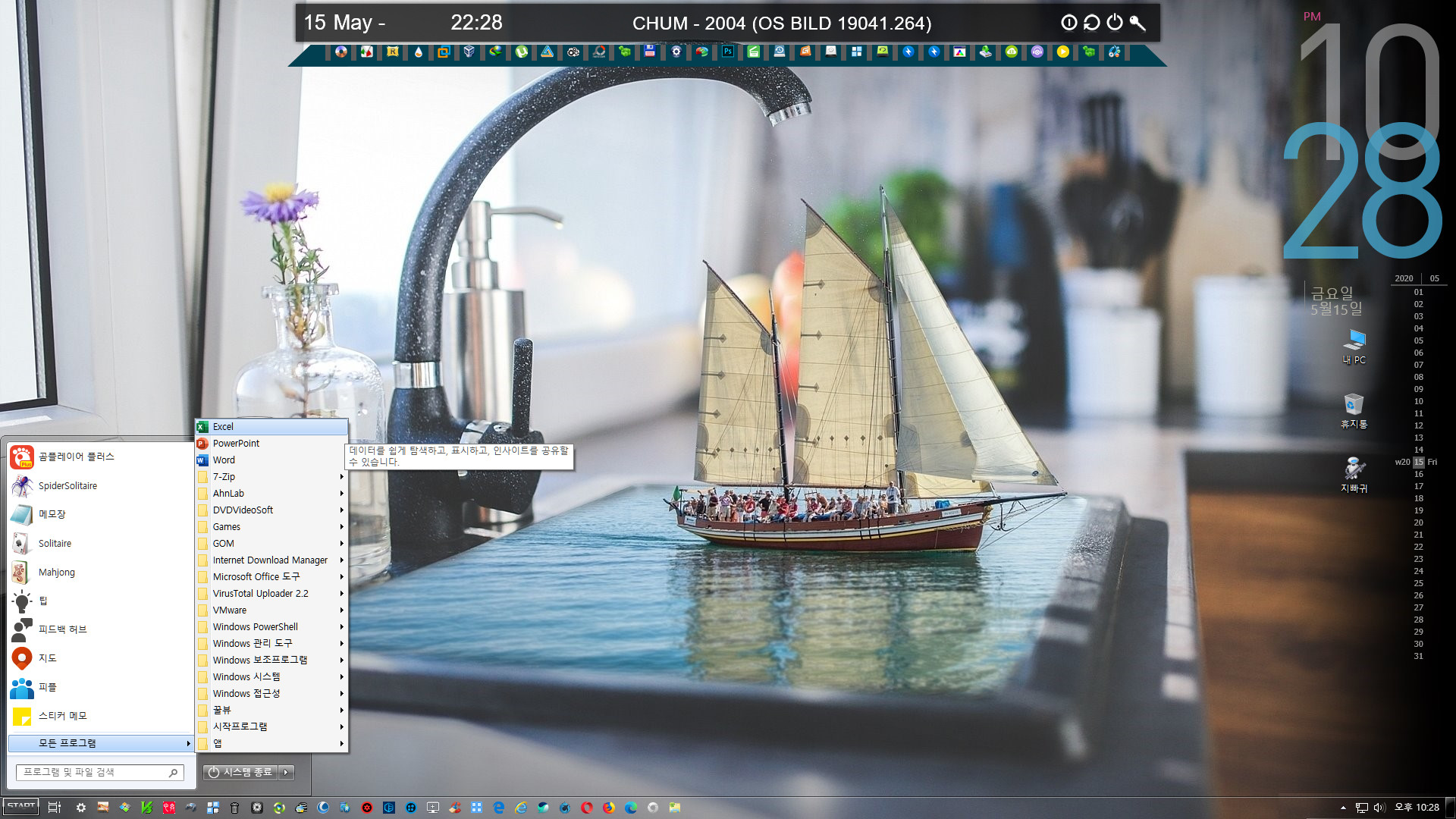
Task: Open 팁 from the start menu
Action: (x=101, y=601)
